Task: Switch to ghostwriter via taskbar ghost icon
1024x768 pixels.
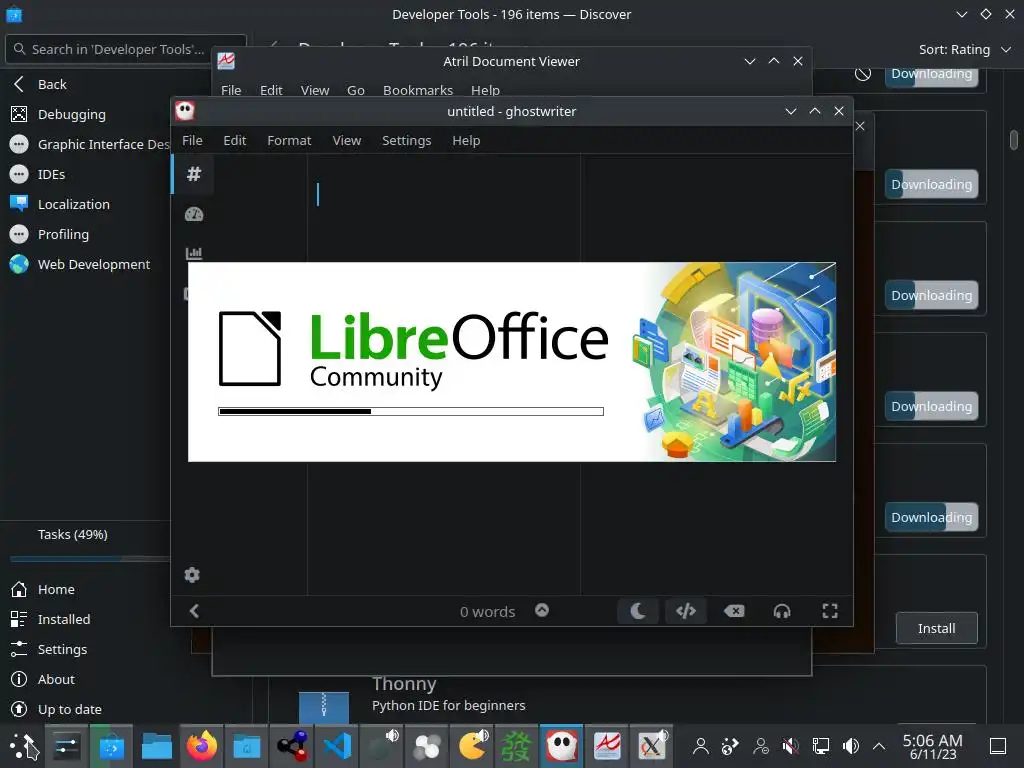Action: click(x=562, y=746)
